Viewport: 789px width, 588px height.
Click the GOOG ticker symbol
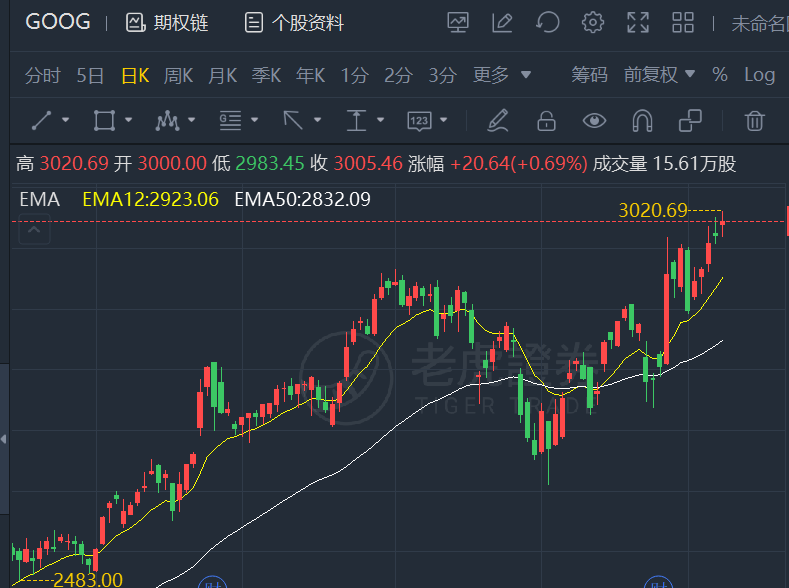[58, 22]
